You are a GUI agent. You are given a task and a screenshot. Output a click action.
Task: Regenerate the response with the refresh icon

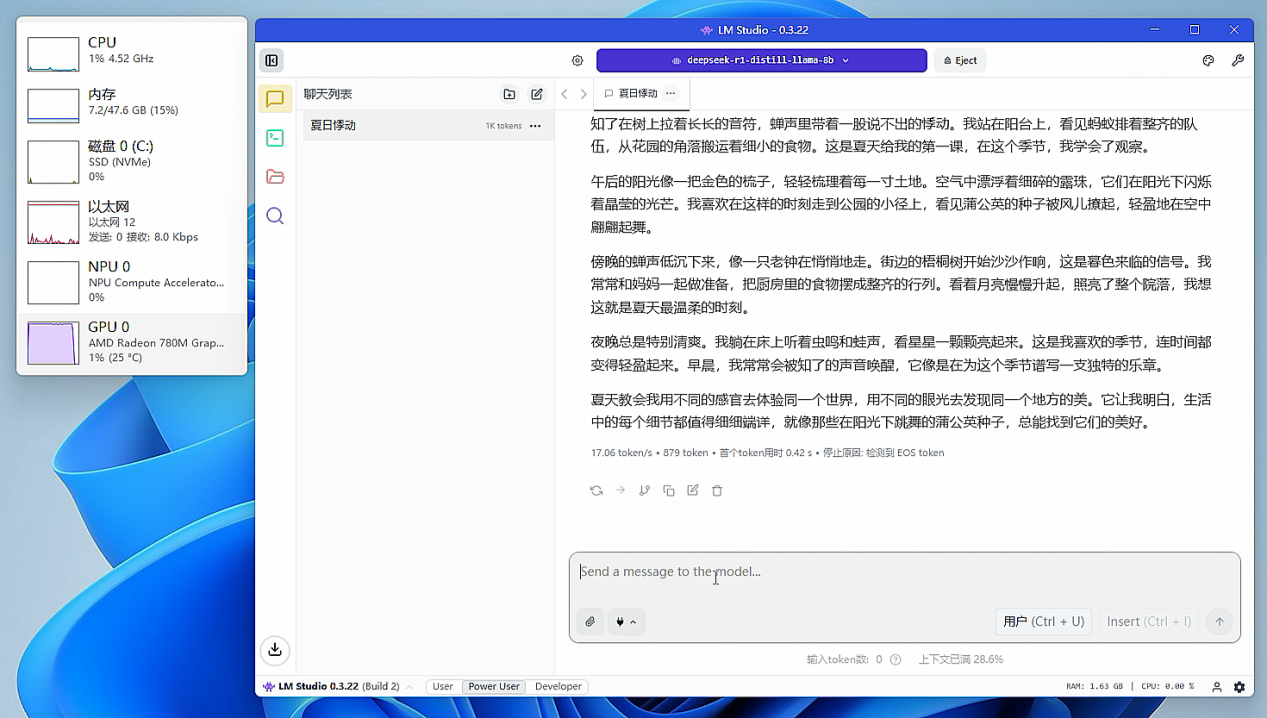click(596, 490)
